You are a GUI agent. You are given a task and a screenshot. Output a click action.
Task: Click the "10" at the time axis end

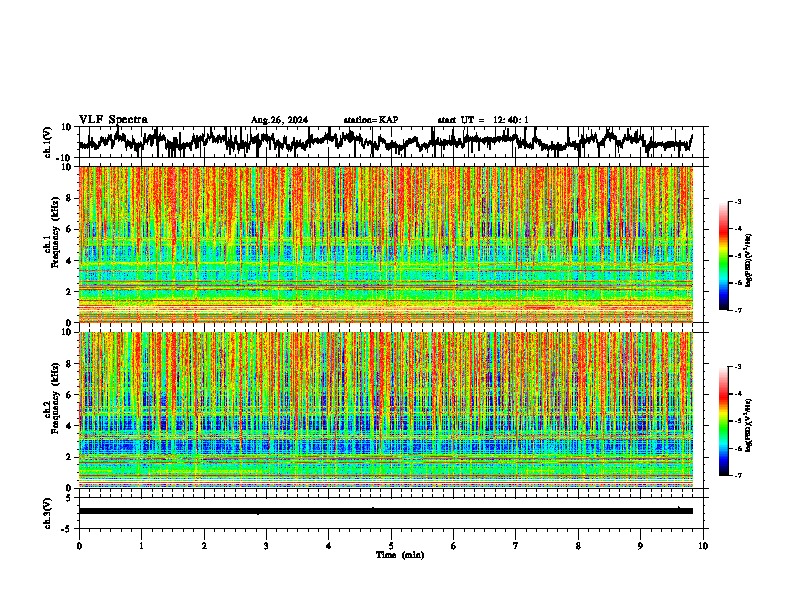703,546
